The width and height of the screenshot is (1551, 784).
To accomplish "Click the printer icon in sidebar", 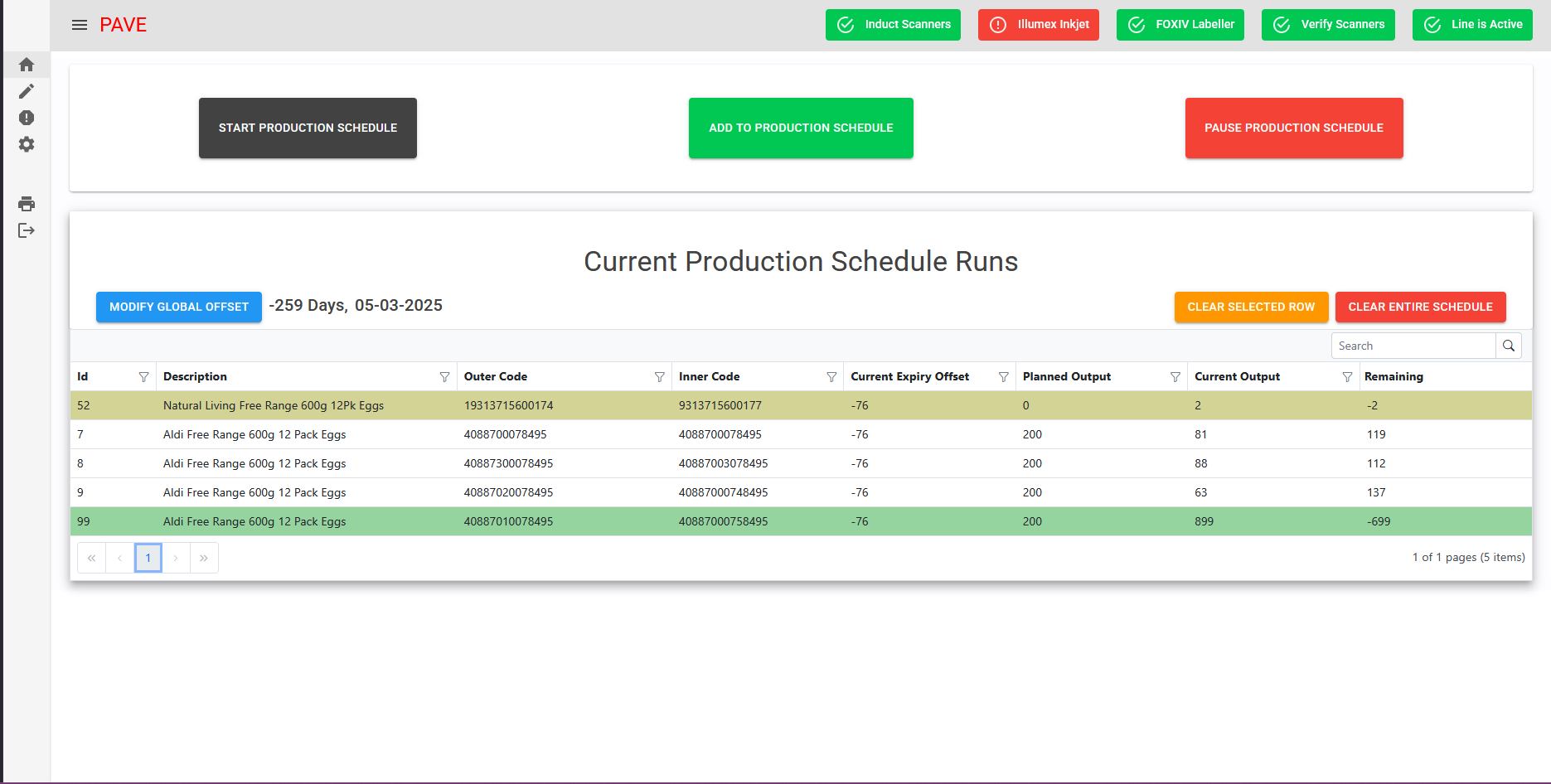I will coord(27,204).
